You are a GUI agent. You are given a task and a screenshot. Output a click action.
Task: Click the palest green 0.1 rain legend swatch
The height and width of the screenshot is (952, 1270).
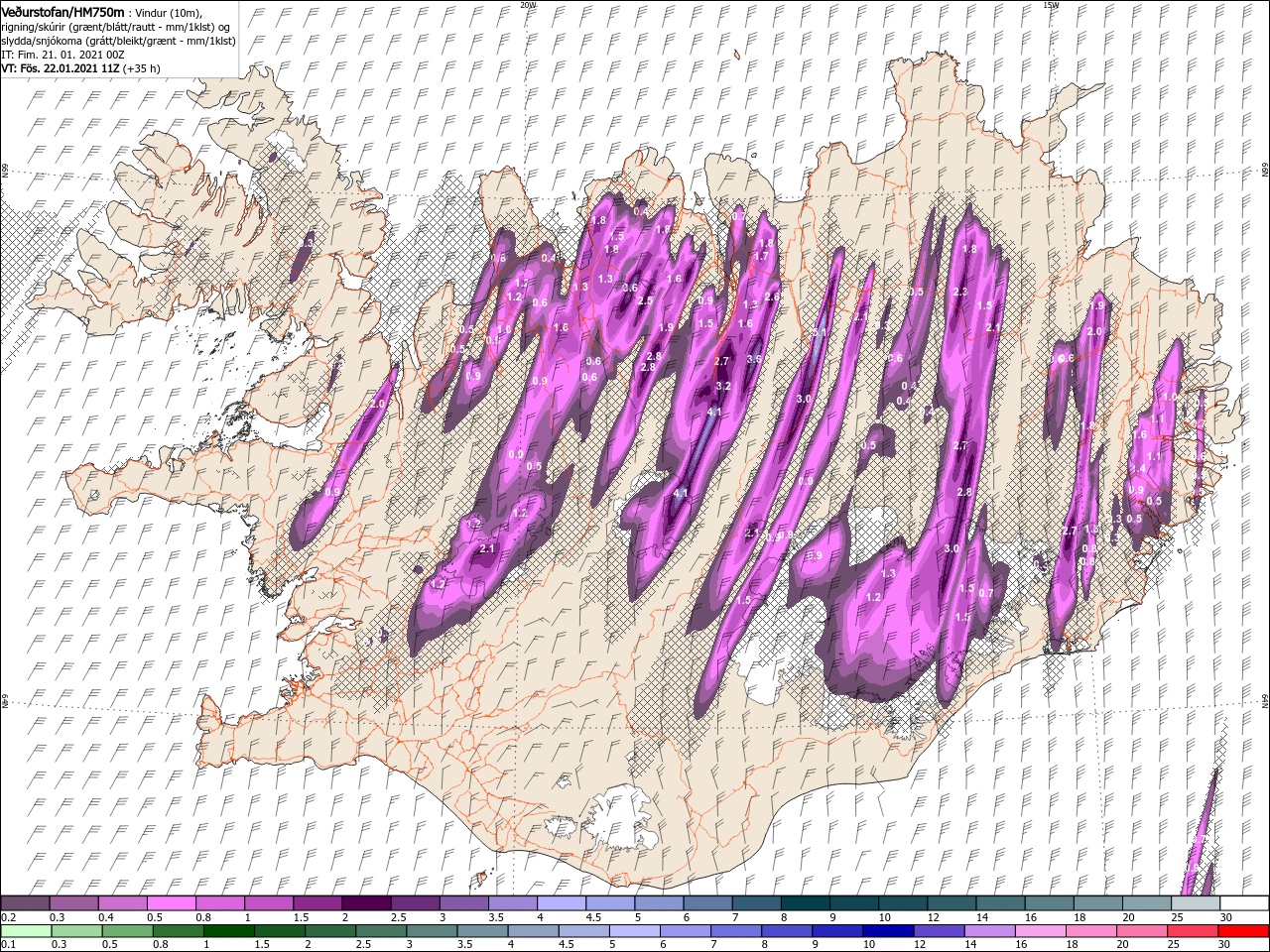(25, 931)
